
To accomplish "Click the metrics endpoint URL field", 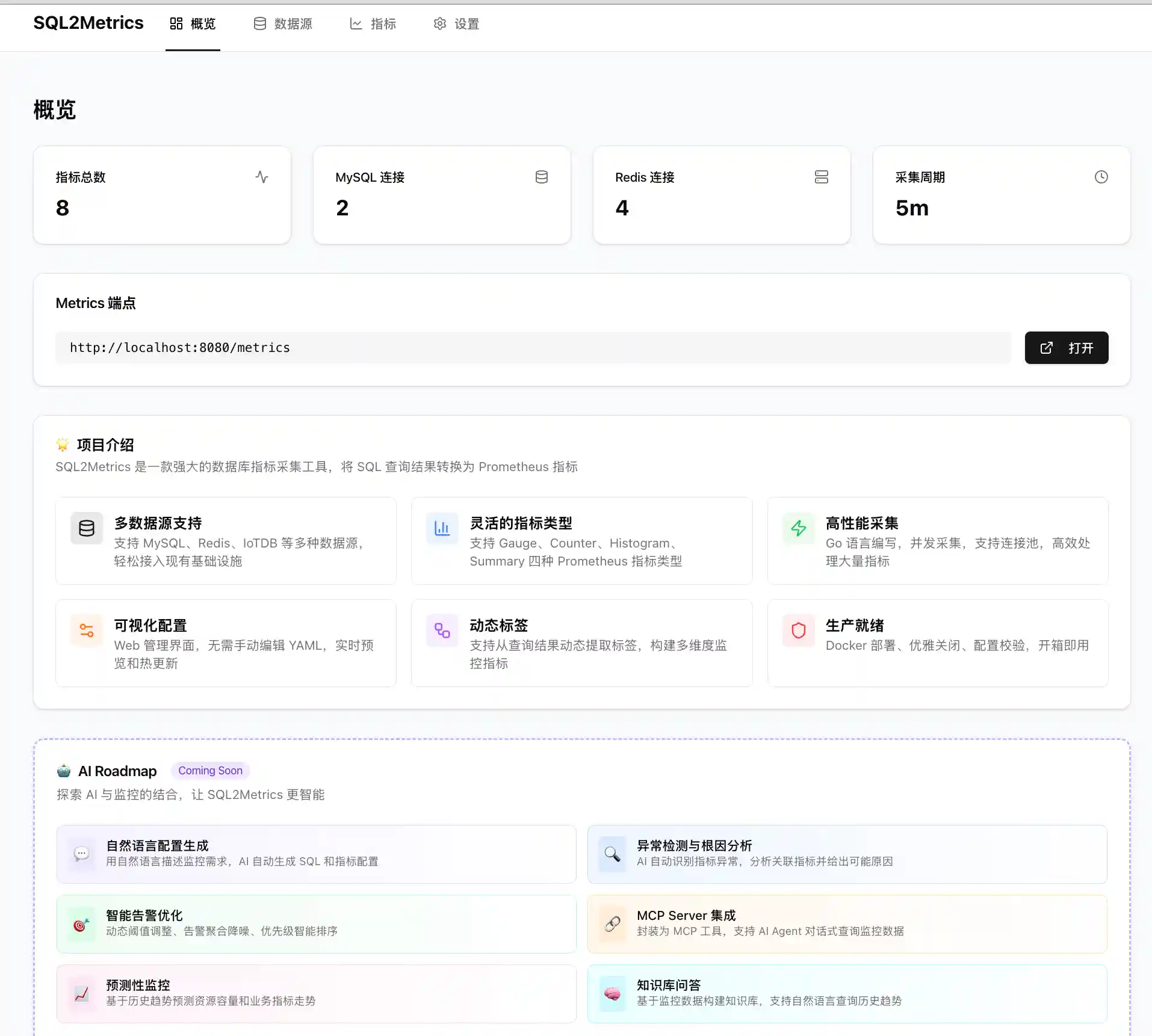I will [533, 348].
